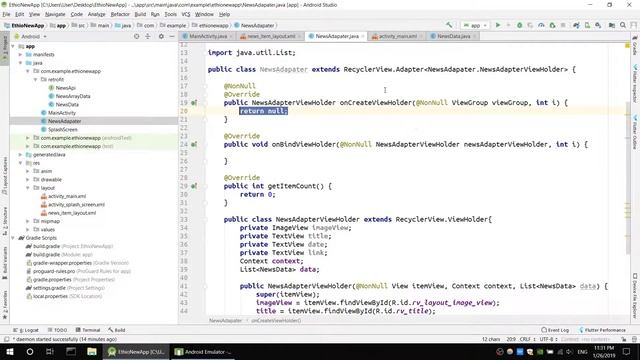
Task: Collapse the res folder
Action: coord(20,163)
